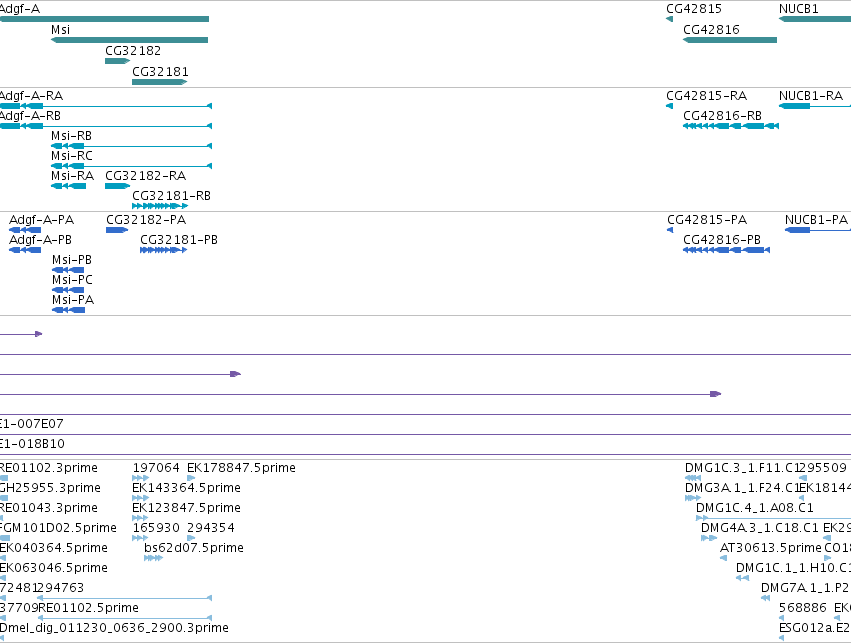This screenshot has width=851, height=643.
Task: Click the CG42816-PB protein glyph
Action: [x=726, y=250]
